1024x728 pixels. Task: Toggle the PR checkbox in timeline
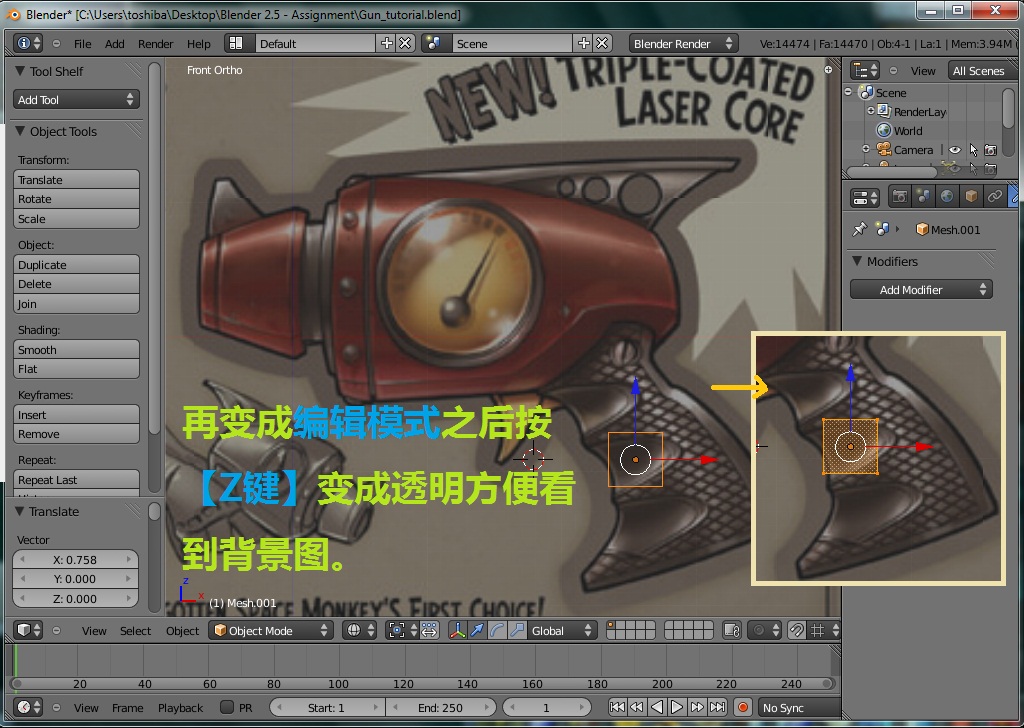(227, 707)
